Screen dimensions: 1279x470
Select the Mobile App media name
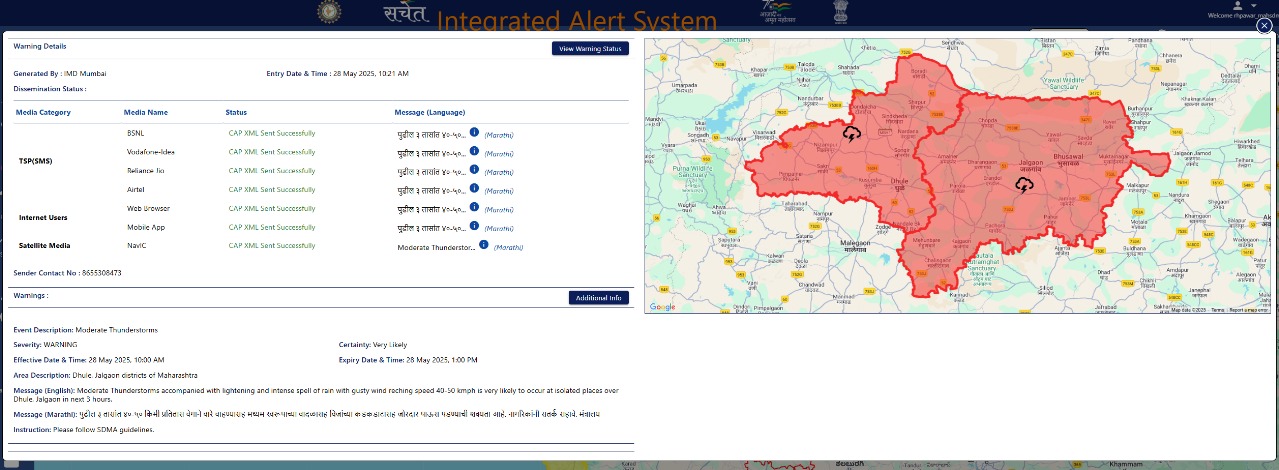pyautogui.click(x=146, y=226)
